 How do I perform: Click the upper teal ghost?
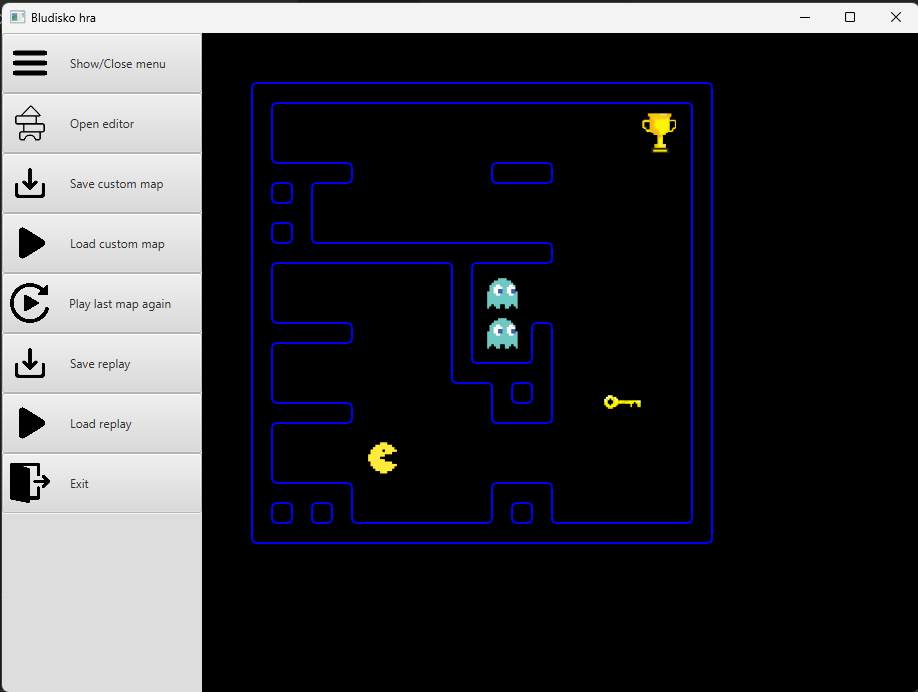click(502, 293)
